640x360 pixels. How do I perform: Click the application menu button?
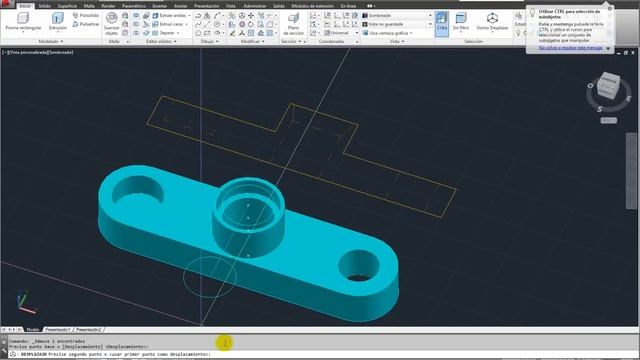[x=7, y=4]
